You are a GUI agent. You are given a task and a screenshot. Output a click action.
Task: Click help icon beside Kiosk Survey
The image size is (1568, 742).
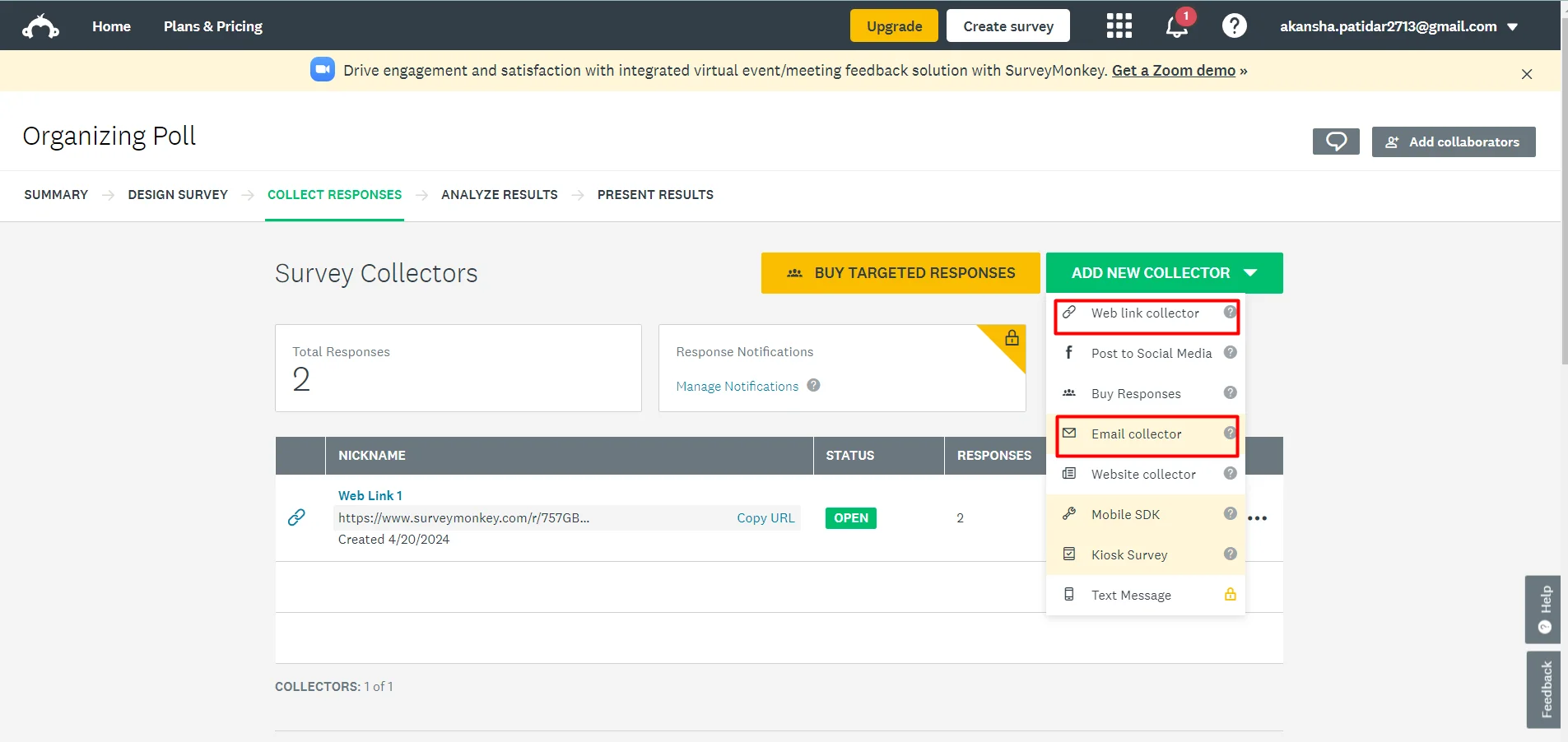[1230, 554]
